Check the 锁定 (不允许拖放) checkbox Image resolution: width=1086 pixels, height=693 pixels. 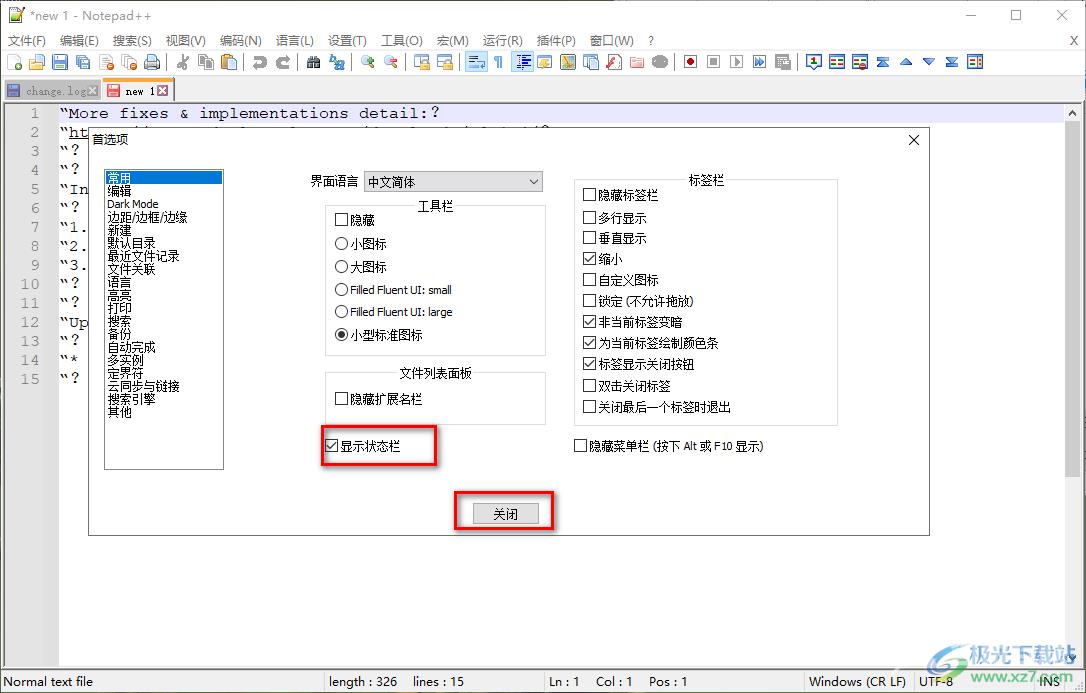tap(589, 300)
